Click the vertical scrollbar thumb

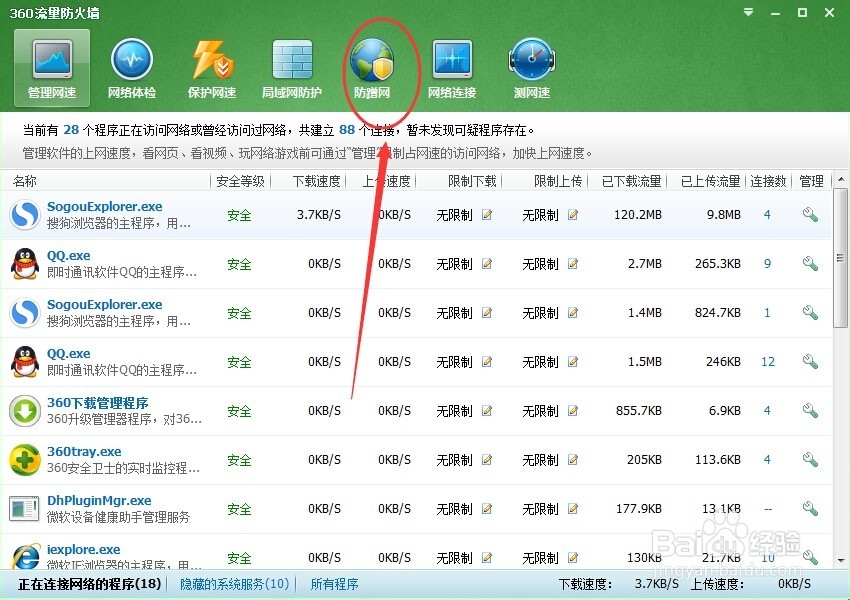[x=841, y=258]
